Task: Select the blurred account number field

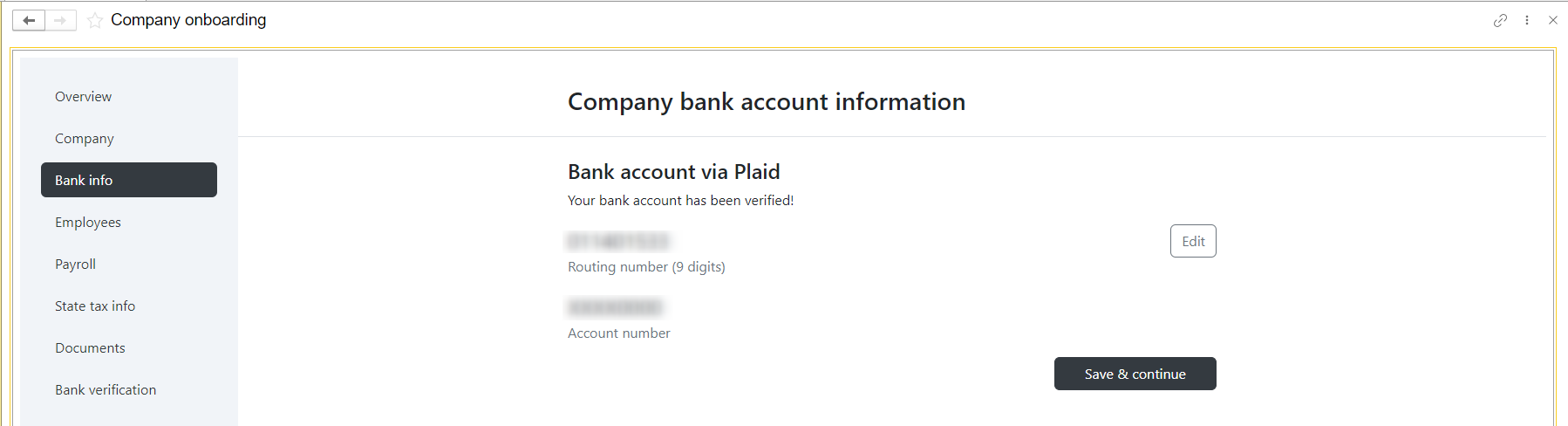Action: 615,307
